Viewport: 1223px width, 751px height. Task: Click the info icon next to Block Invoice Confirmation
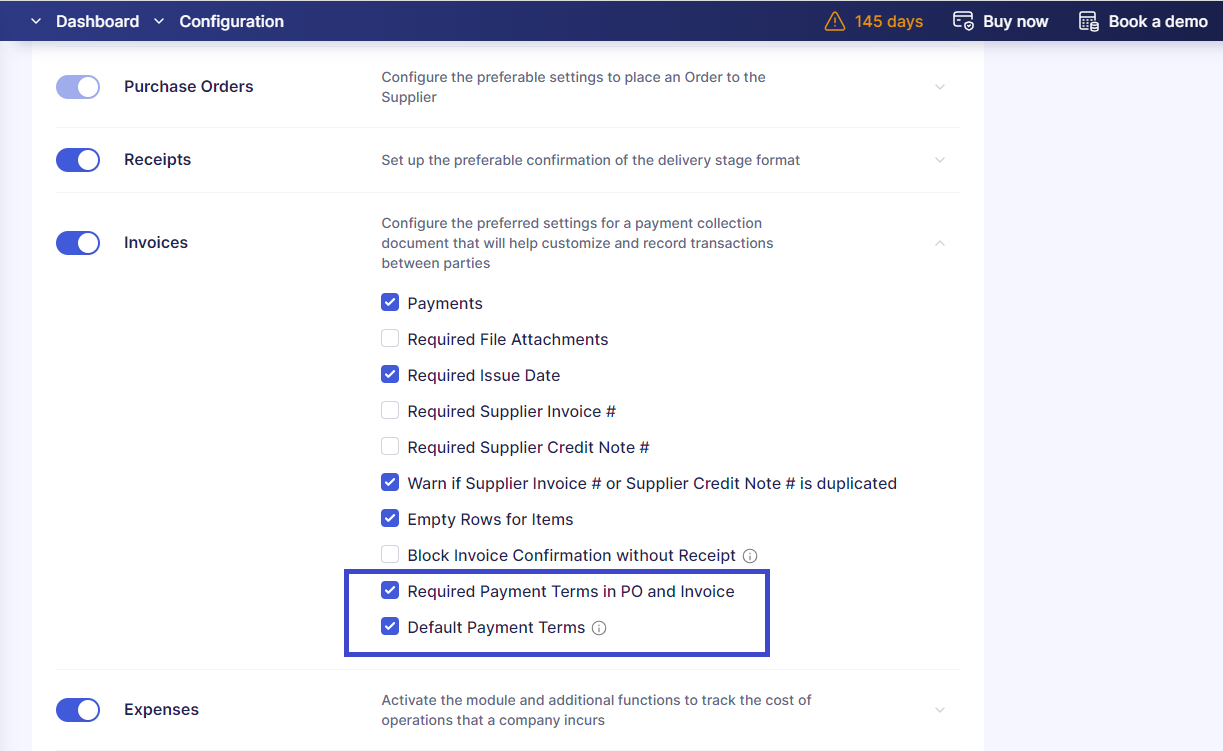750,555
